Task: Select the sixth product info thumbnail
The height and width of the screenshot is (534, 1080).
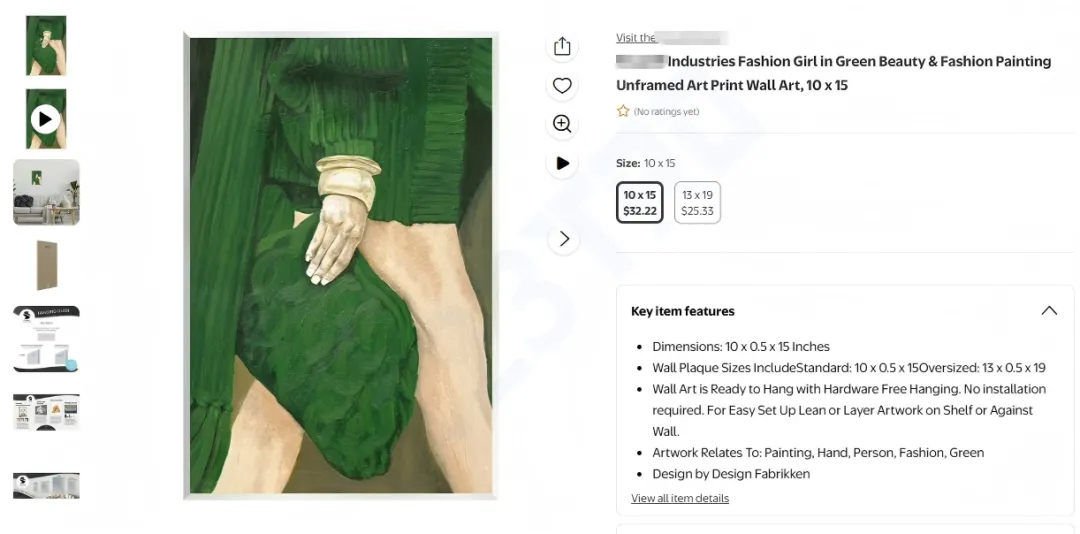Action: (x=46, y=412)
